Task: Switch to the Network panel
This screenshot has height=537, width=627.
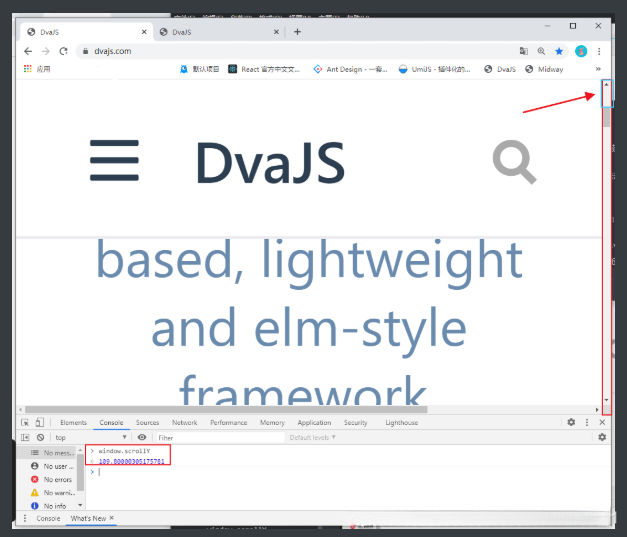Action: point(184,423)
